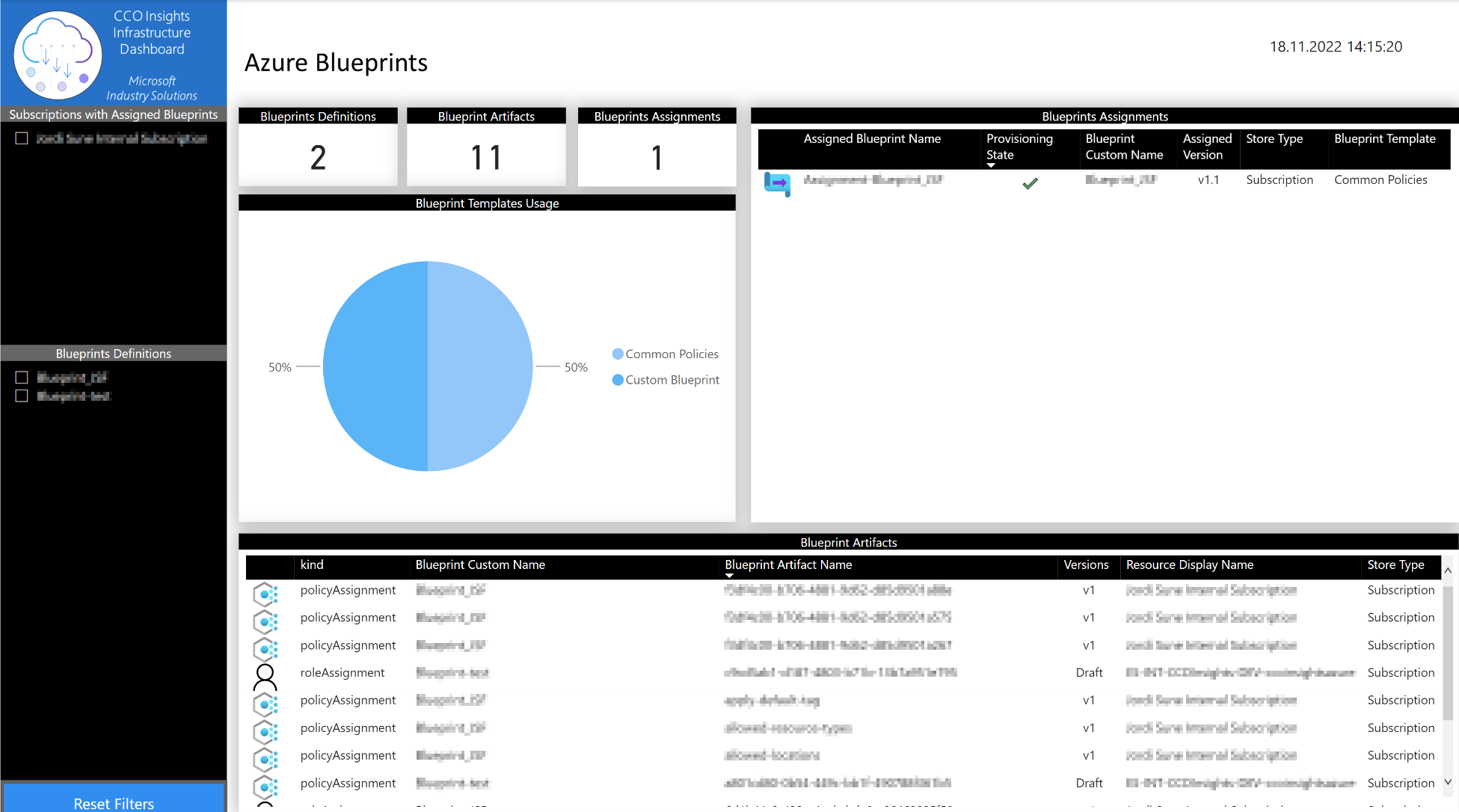Image resolution: width=1459 pixels, height=812 pixels.
Task: Select the Common Policies legend swatch
Action: [x=618, y=354]
